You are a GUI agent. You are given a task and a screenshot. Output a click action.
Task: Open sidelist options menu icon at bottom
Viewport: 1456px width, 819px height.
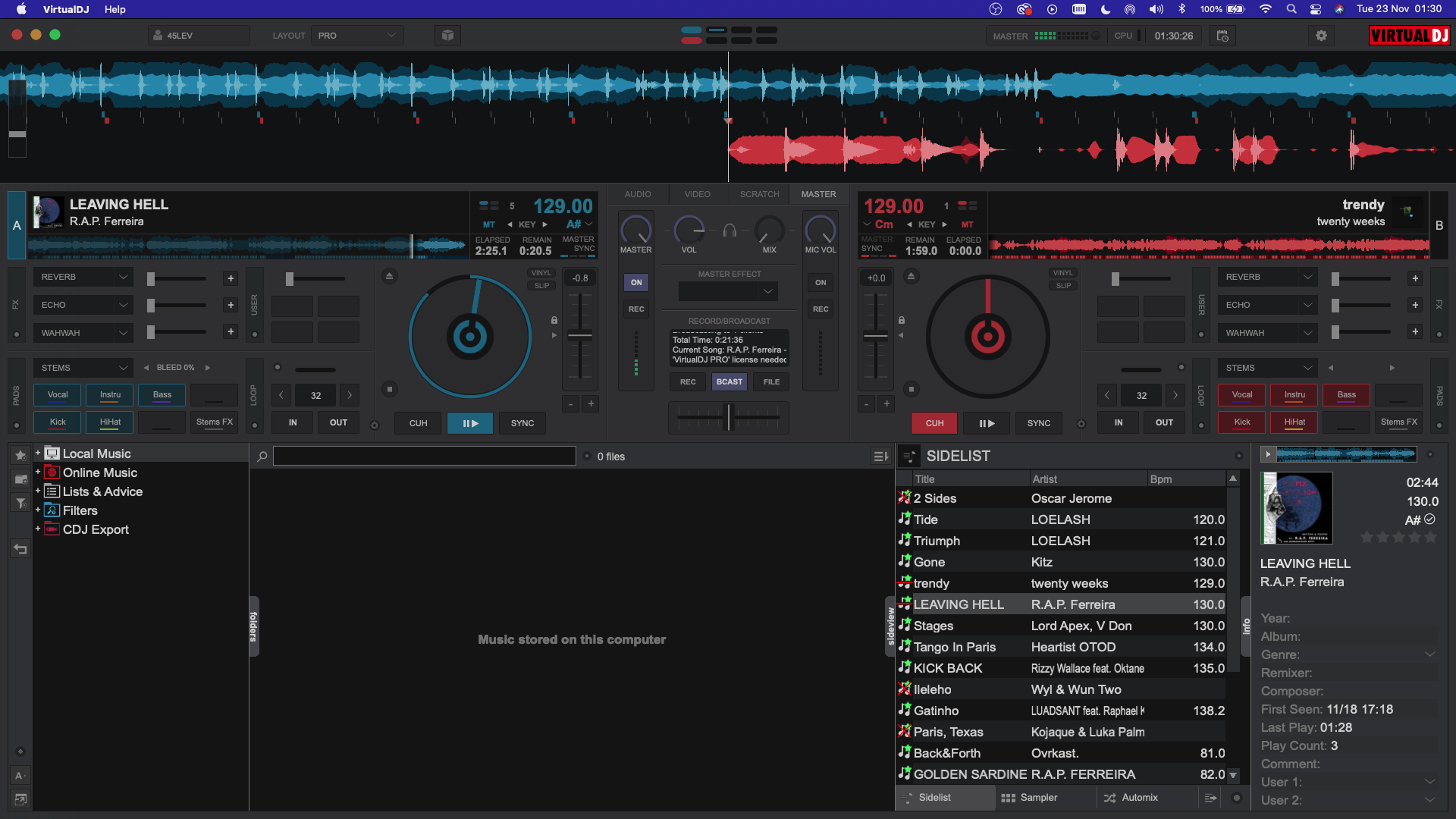[x=1210, y=798]
